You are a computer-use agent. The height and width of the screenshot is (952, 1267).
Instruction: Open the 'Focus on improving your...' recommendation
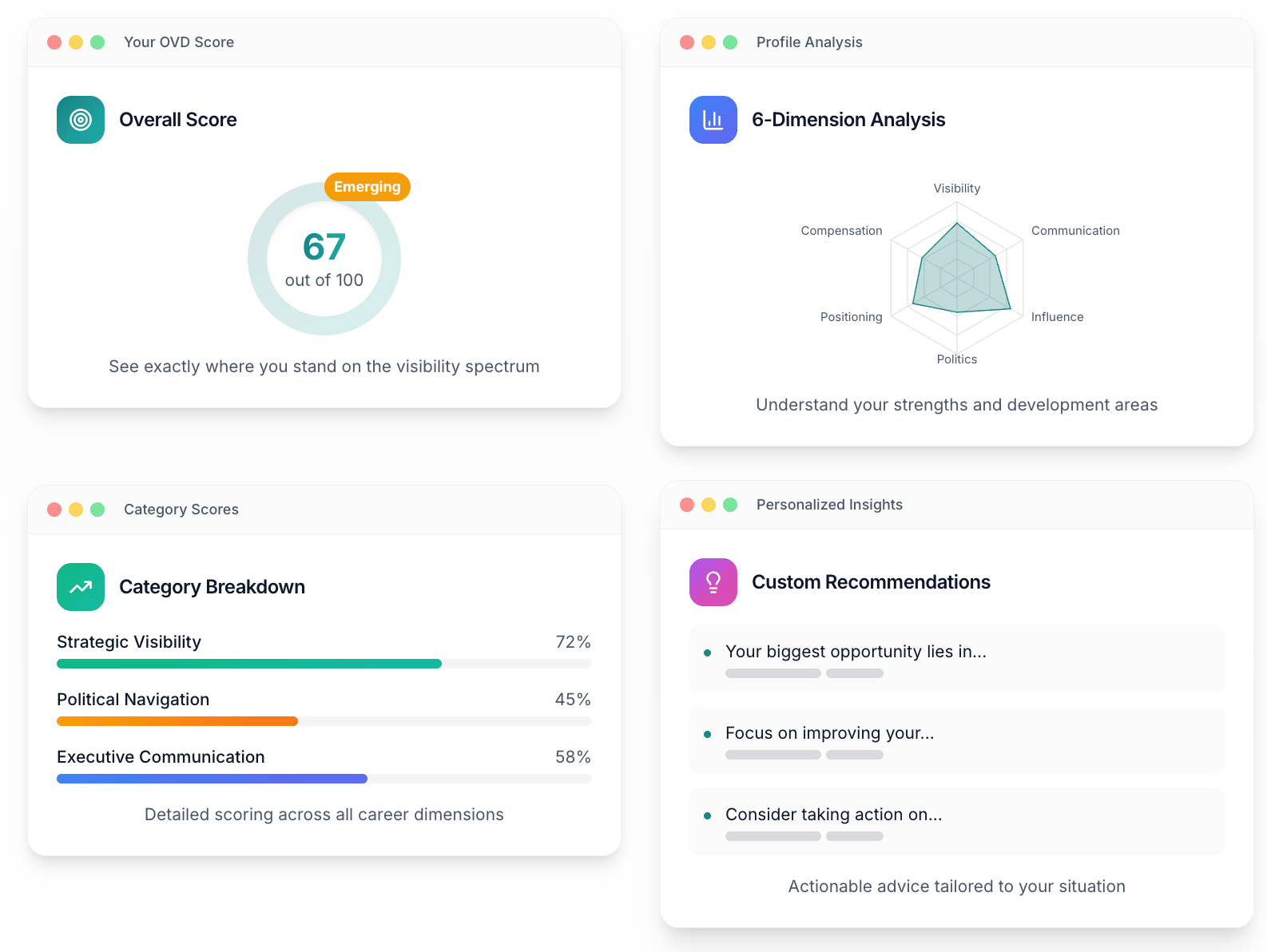(956, 740)
